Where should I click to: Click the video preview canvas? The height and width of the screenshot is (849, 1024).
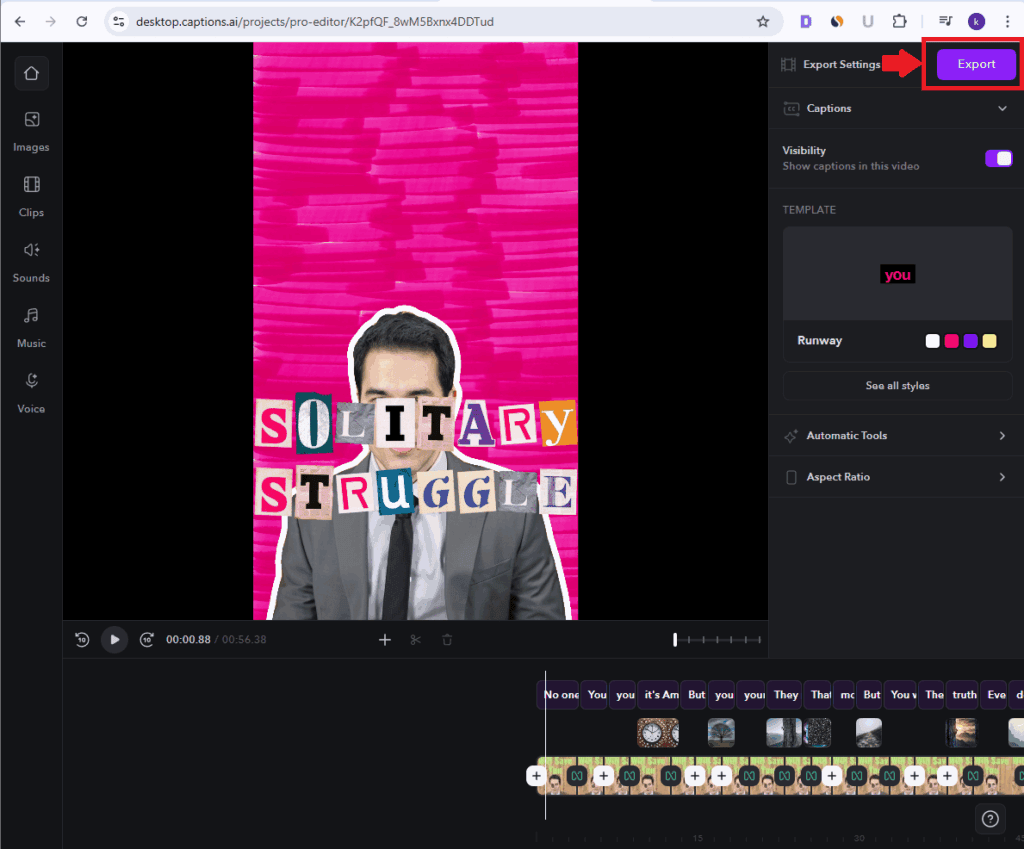pyautogui.click(x=415, y=331)
